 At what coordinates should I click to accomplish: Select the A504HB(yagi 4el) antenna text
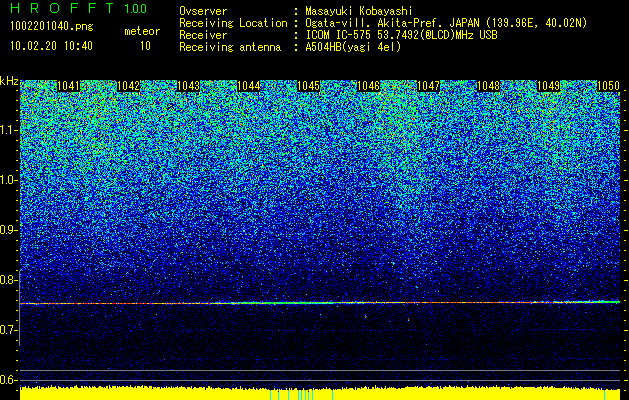[353, 47]
